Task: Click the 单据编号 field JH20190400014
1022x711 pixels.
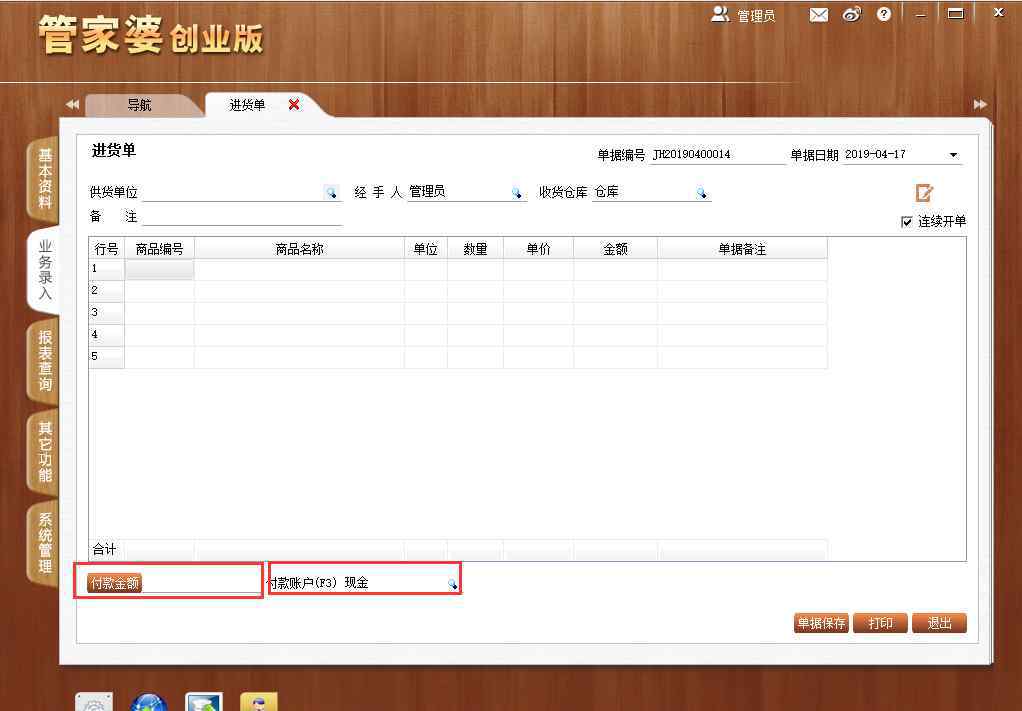Action: click(717, 155)
